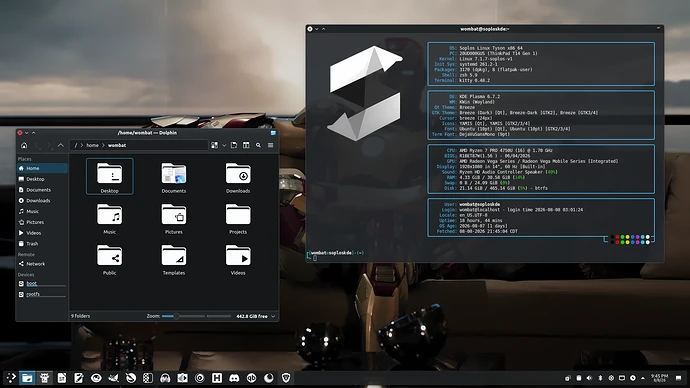Open Dolphin window menu icon in titlebar
690x388 pixels.
click(x=273, y=133)
